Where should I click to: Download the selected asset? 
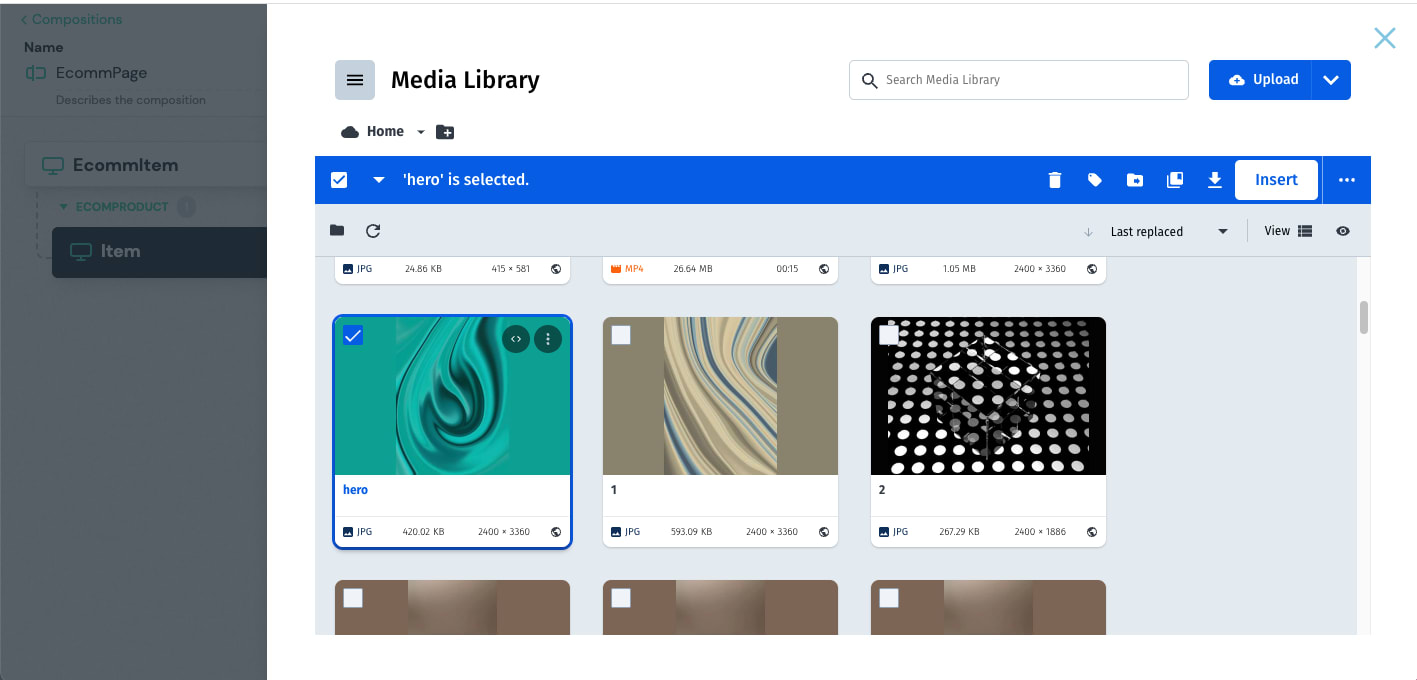click(x=1215, y=180)
